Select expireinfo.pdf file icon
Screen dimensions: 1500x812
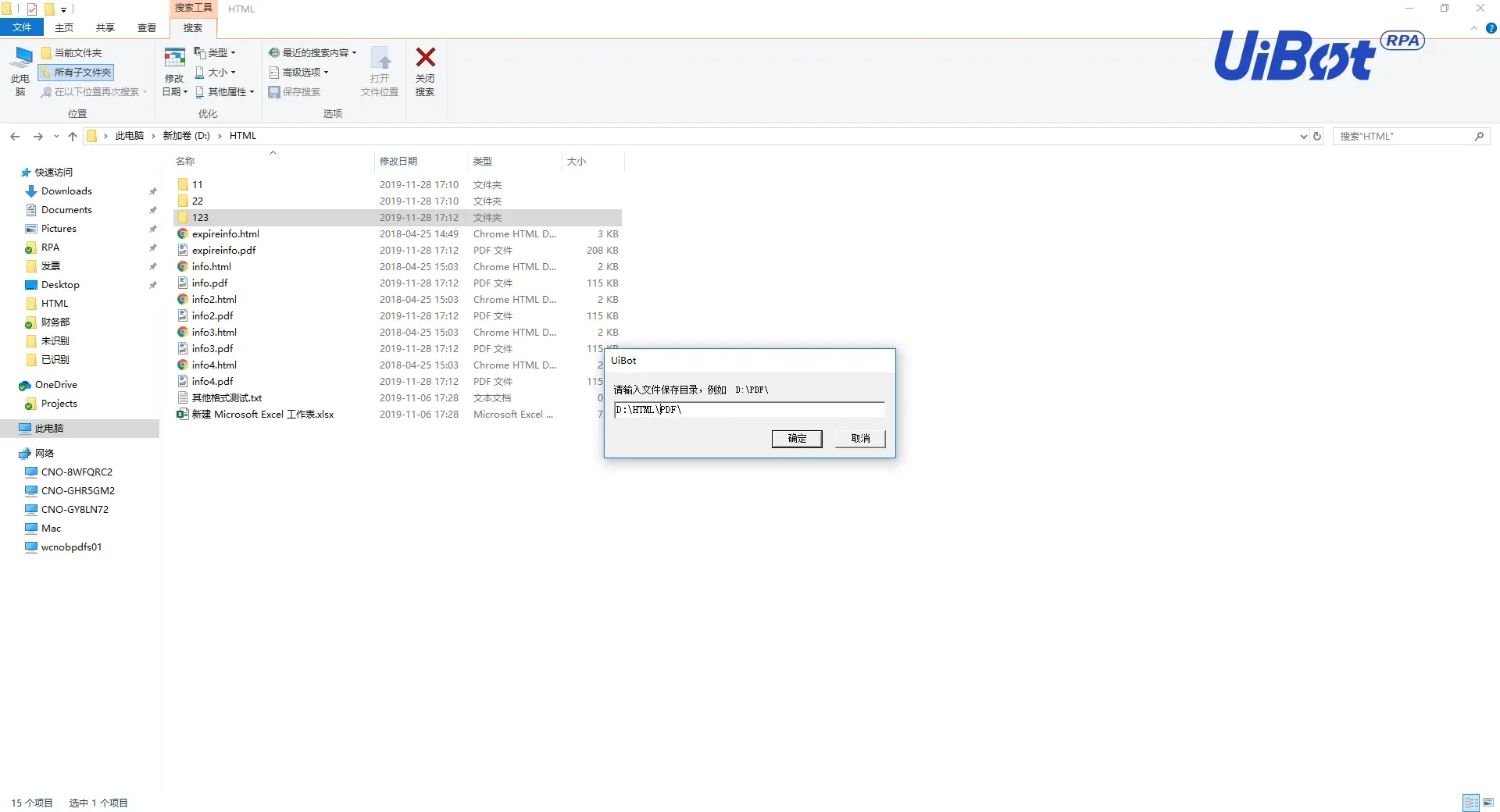pyautogui.click(x=183, y=250)
